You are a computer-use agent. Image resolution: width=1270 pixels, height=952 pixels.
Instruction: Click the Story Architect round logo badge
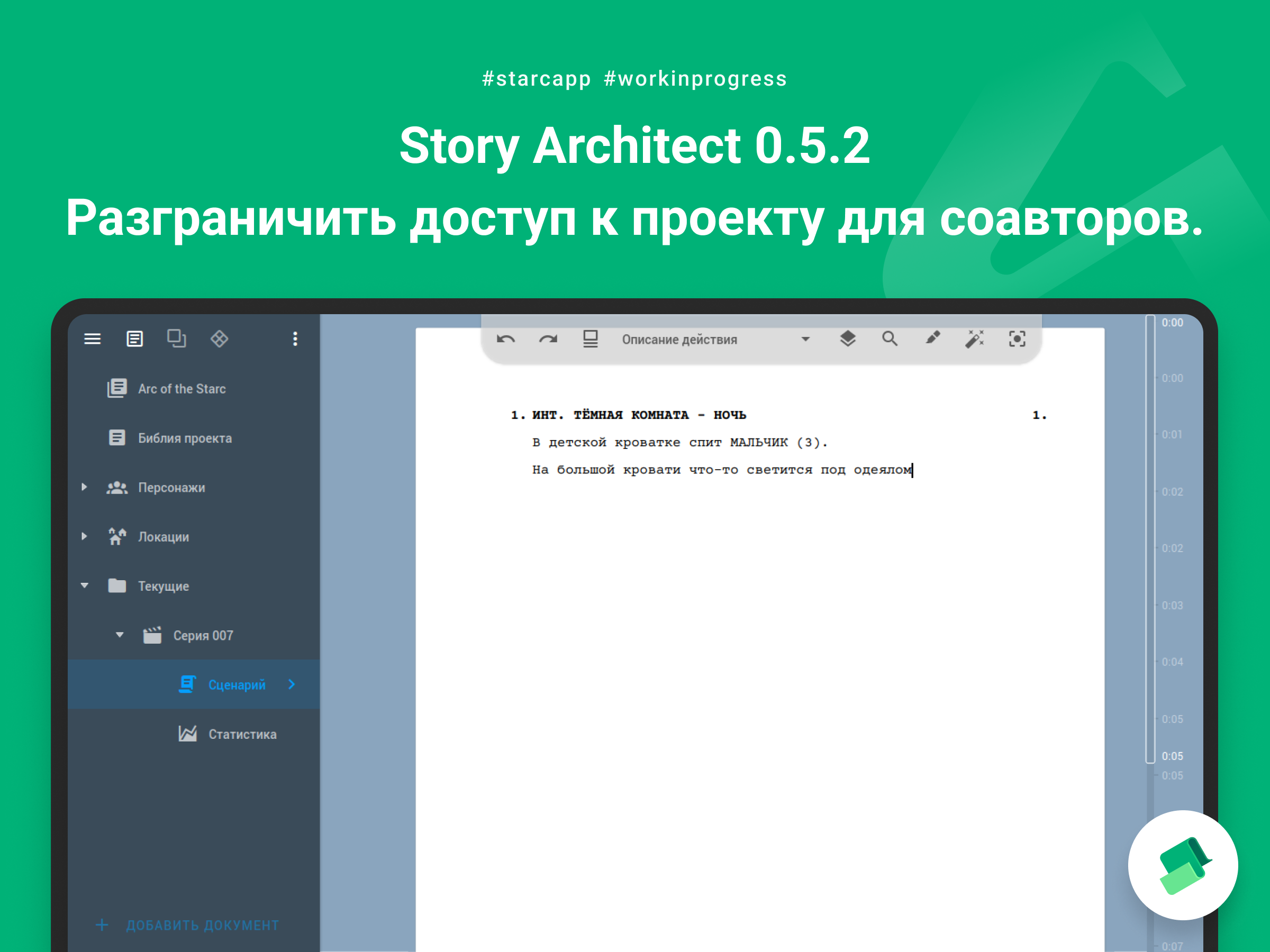tap(1183, 865)
